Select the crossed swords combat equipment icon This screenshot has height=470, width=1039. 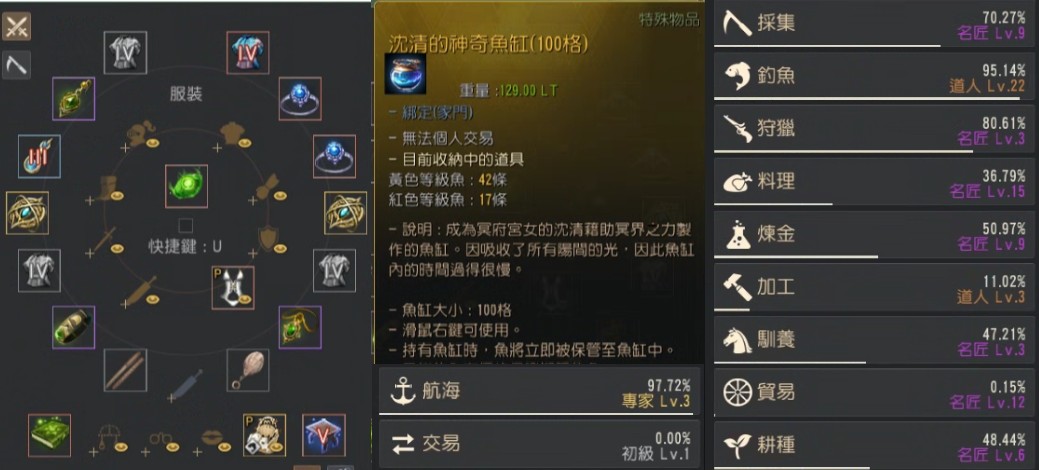pos(16,27)
